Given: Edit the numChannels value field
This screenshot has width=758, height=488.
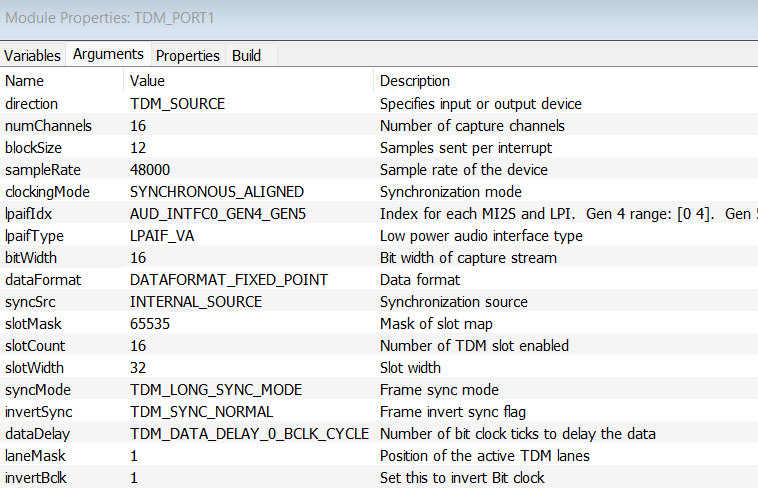Looking at the screenshot, I should [139, 126].
